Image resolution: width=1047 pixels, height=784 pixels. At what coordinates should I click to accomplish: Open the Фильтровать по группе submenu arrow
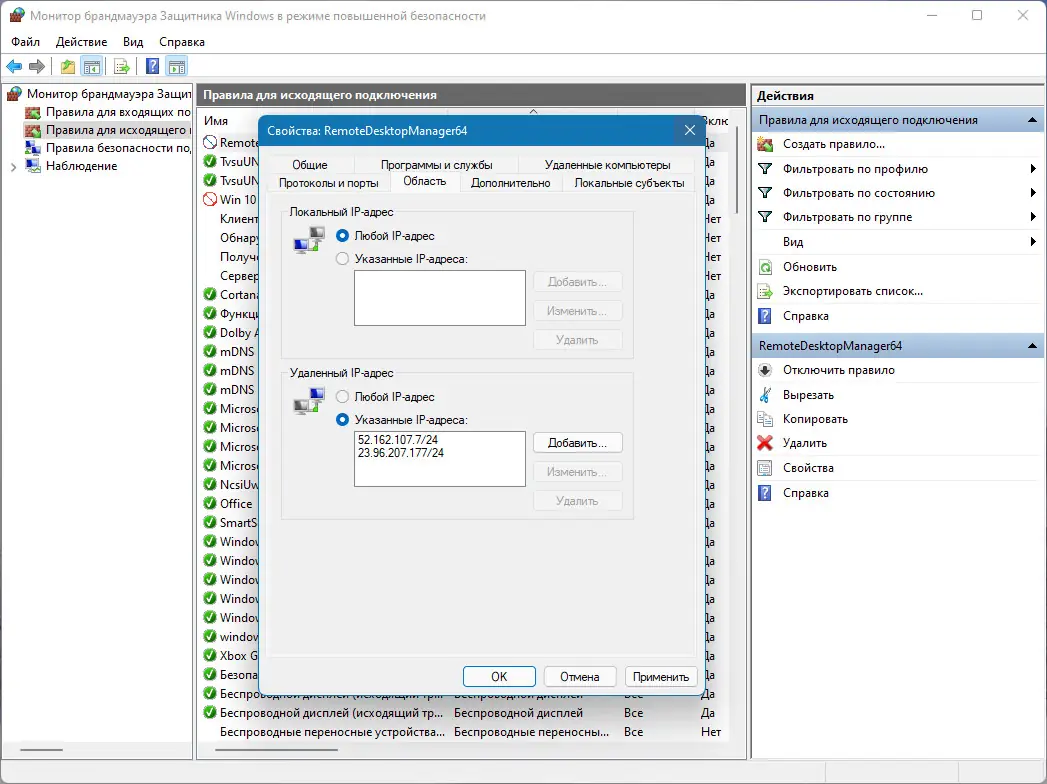coord(1033,217)
